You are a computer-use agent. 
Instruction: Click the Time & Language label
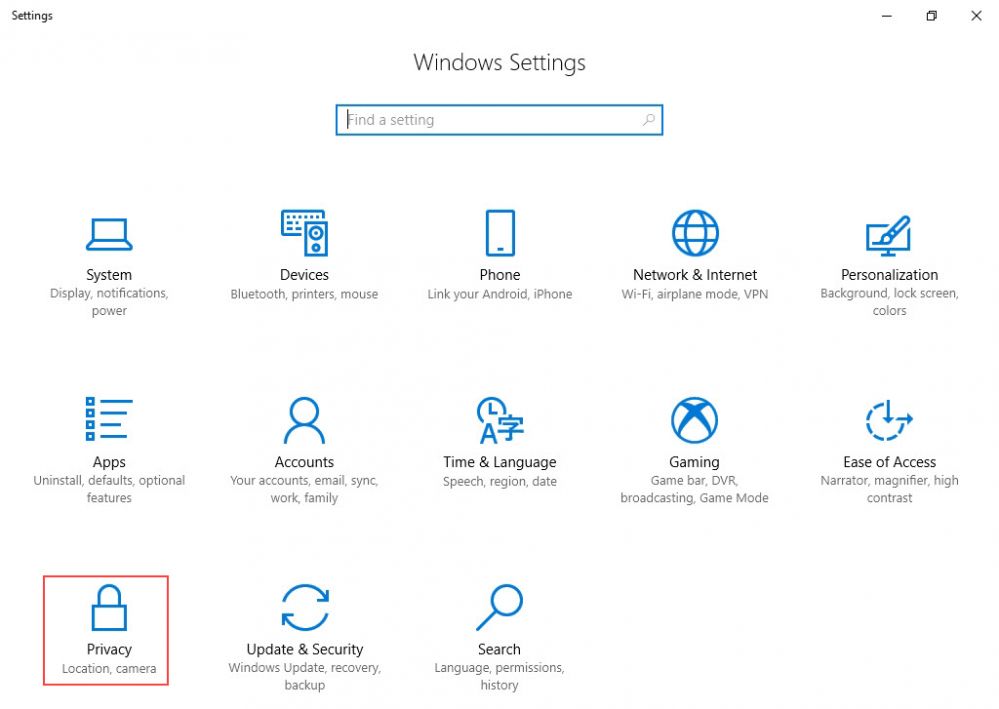pos(500,462)
